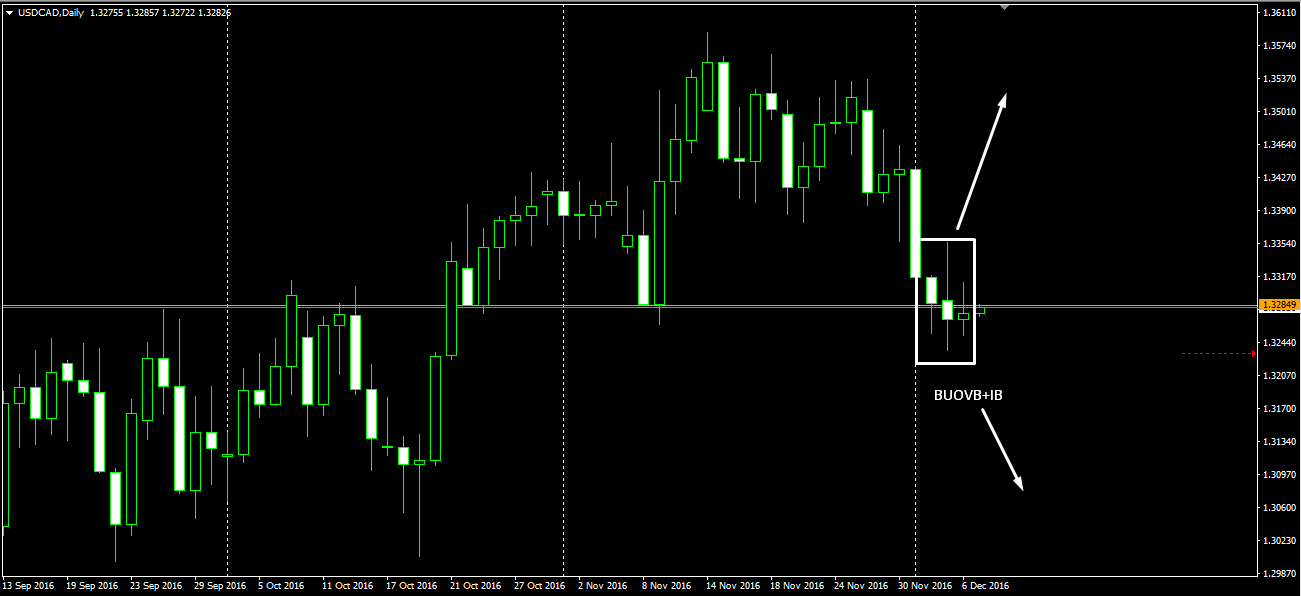
Task: Click the close value 1.32826 in header
Action: [214, 12]
